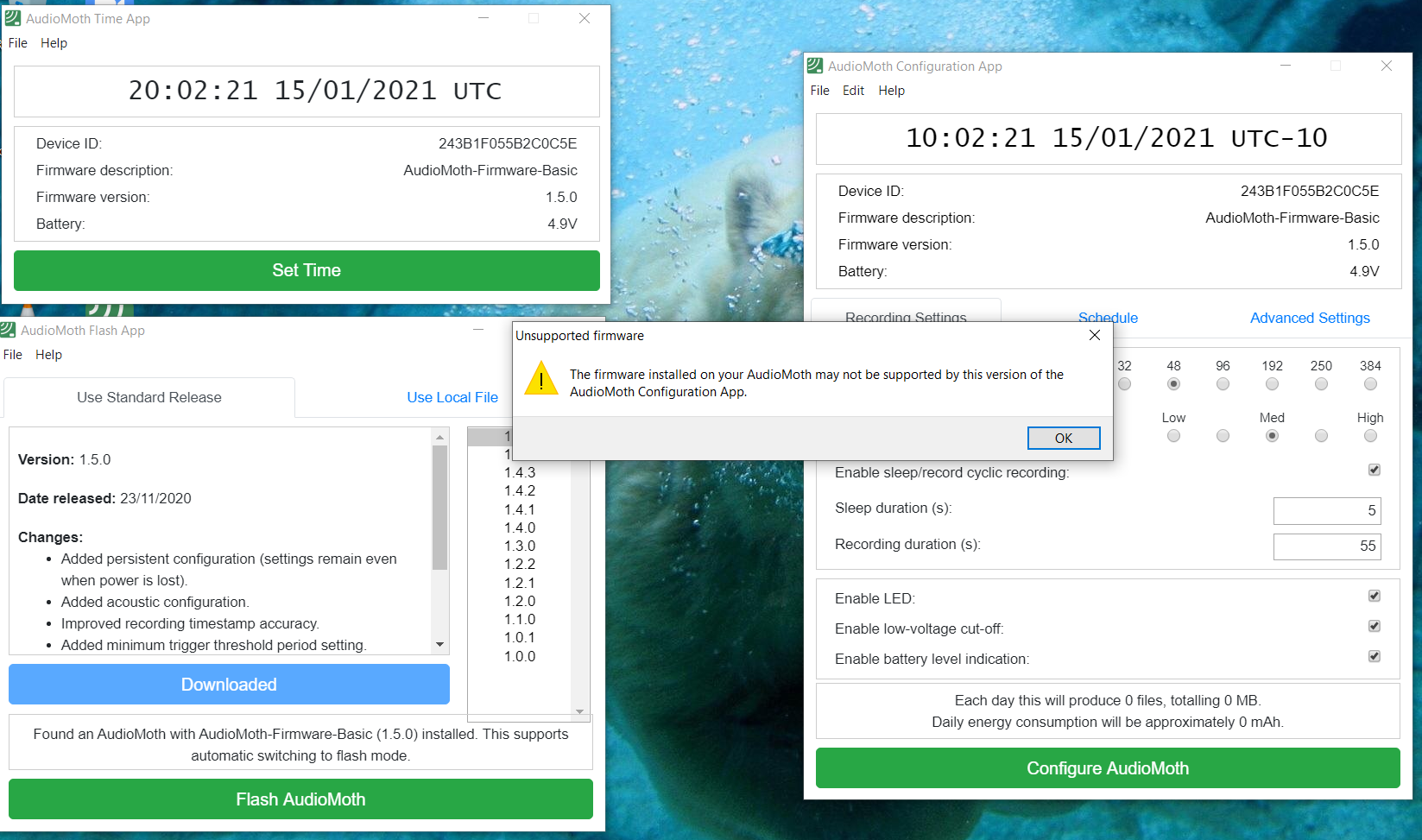This screenshot has width=1422, height=840.
Task: Click Set Time in the Time App
Action: (307, 270)
